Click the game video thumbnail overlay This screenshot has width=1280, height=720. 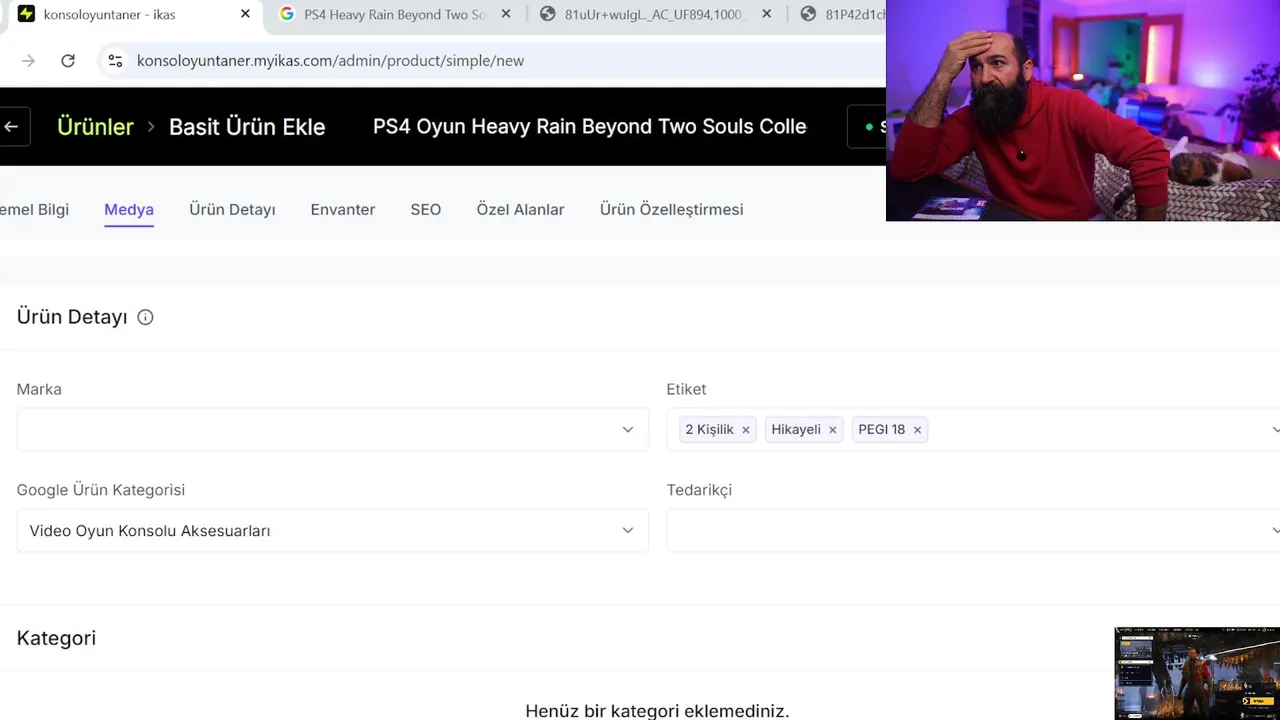[1197, 673]
